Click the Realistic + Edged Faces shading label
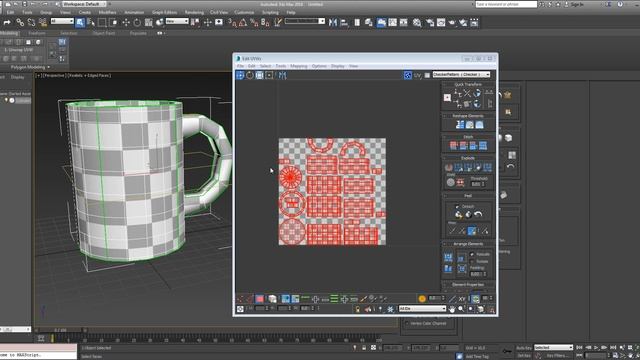This screenshot has height=360, width=640. pos(89,76)
